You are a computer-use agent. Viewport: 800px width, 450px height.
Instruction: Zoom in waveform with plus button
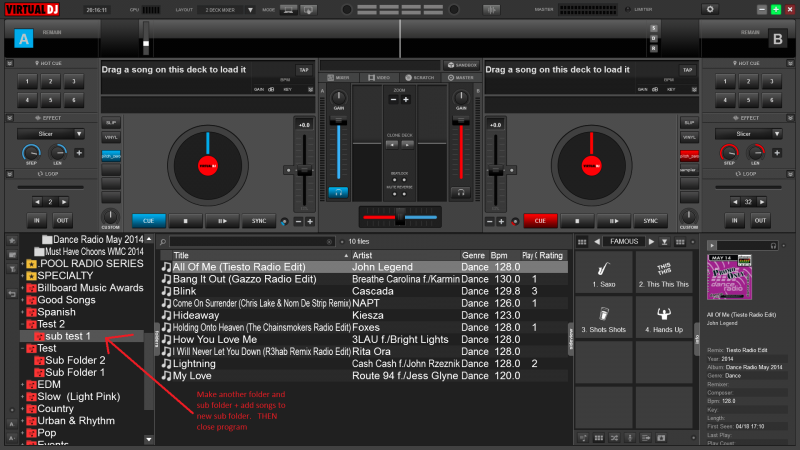406,99
